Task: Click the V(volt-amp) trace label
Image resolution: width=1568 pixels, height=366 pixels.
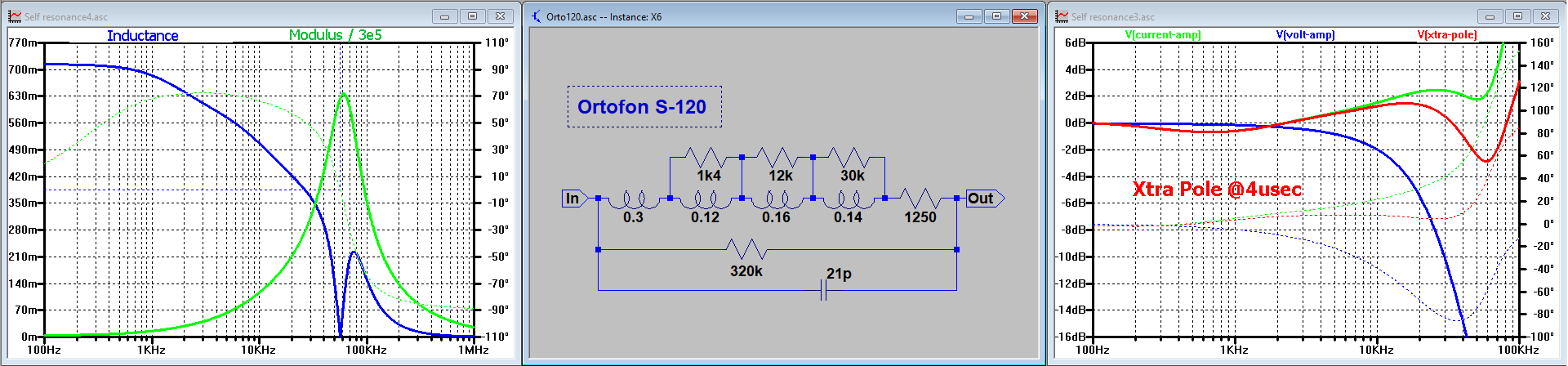Action: pyautogui.click(x=1305, y=35)
